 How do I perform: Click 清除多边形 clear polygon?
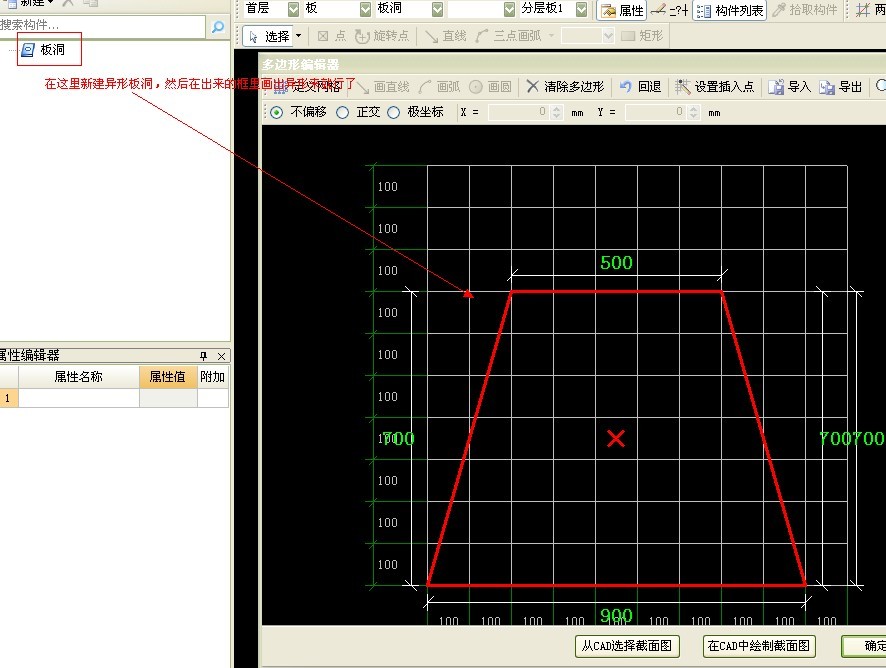566,86
